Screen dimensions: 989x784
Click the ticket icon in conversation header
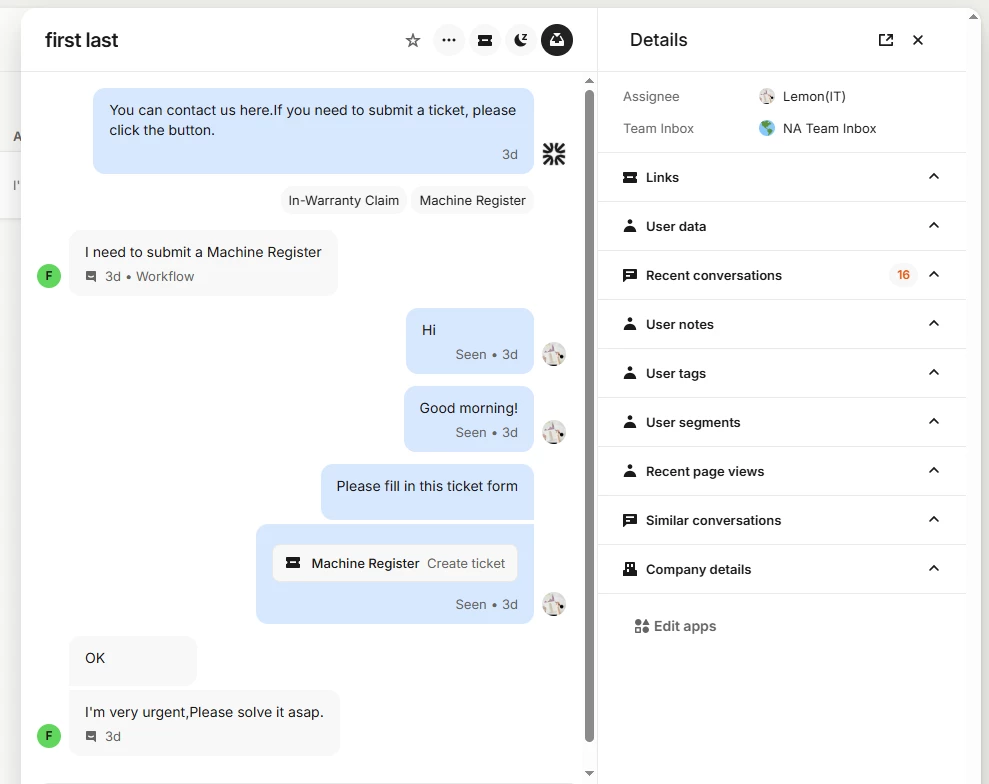(x=485, y=40)
